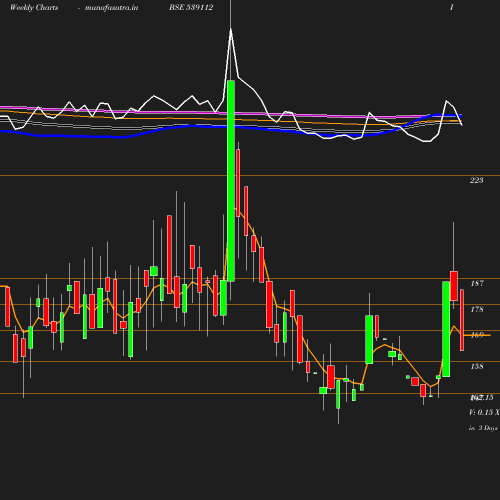Click the 187 price level label
Image resolution: width=500 pixels, height=500 pixels.
477,283
